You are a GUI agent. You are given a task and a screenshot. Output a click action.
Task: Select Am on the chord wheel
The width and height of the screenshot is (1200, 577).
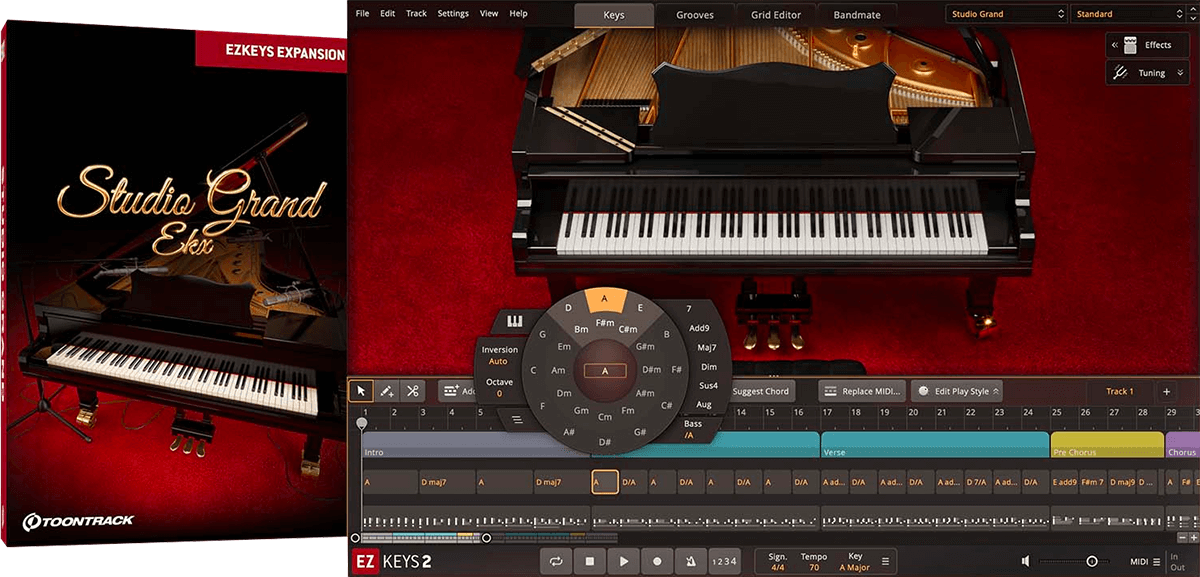coord(559,369)
